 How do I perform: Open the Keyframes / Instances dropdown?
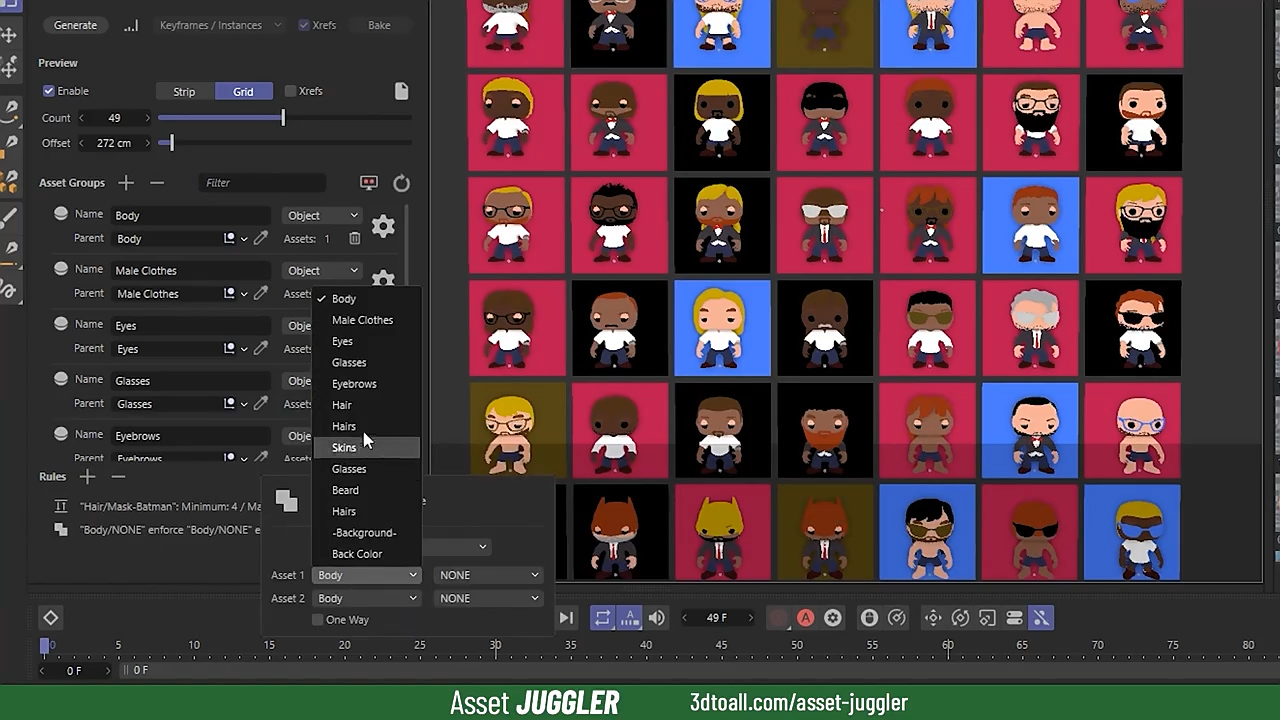pyautogui.click(x=220, y=25)
